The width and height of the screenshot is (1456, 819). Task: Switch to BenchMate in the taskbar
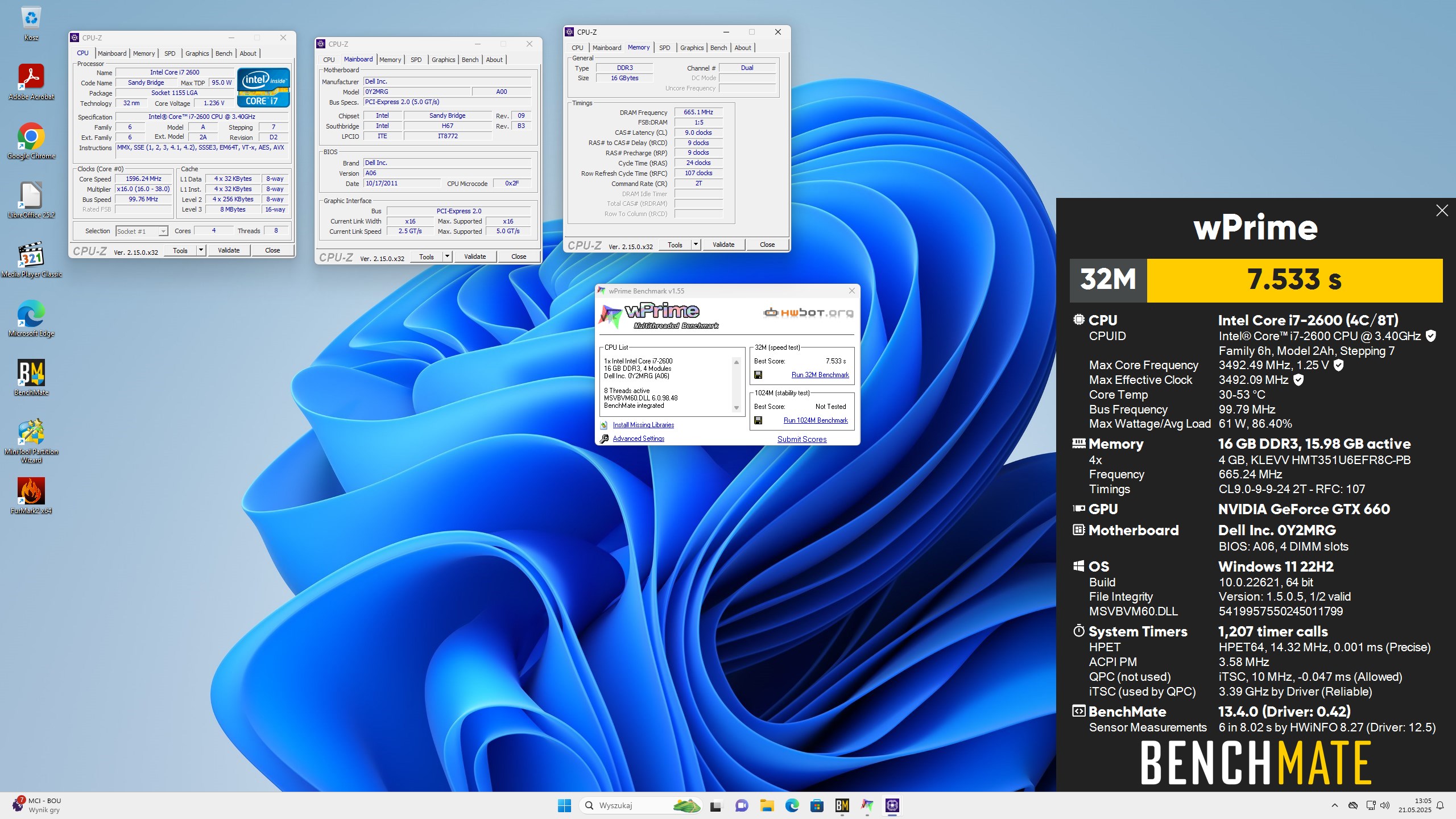click(842, 805)
